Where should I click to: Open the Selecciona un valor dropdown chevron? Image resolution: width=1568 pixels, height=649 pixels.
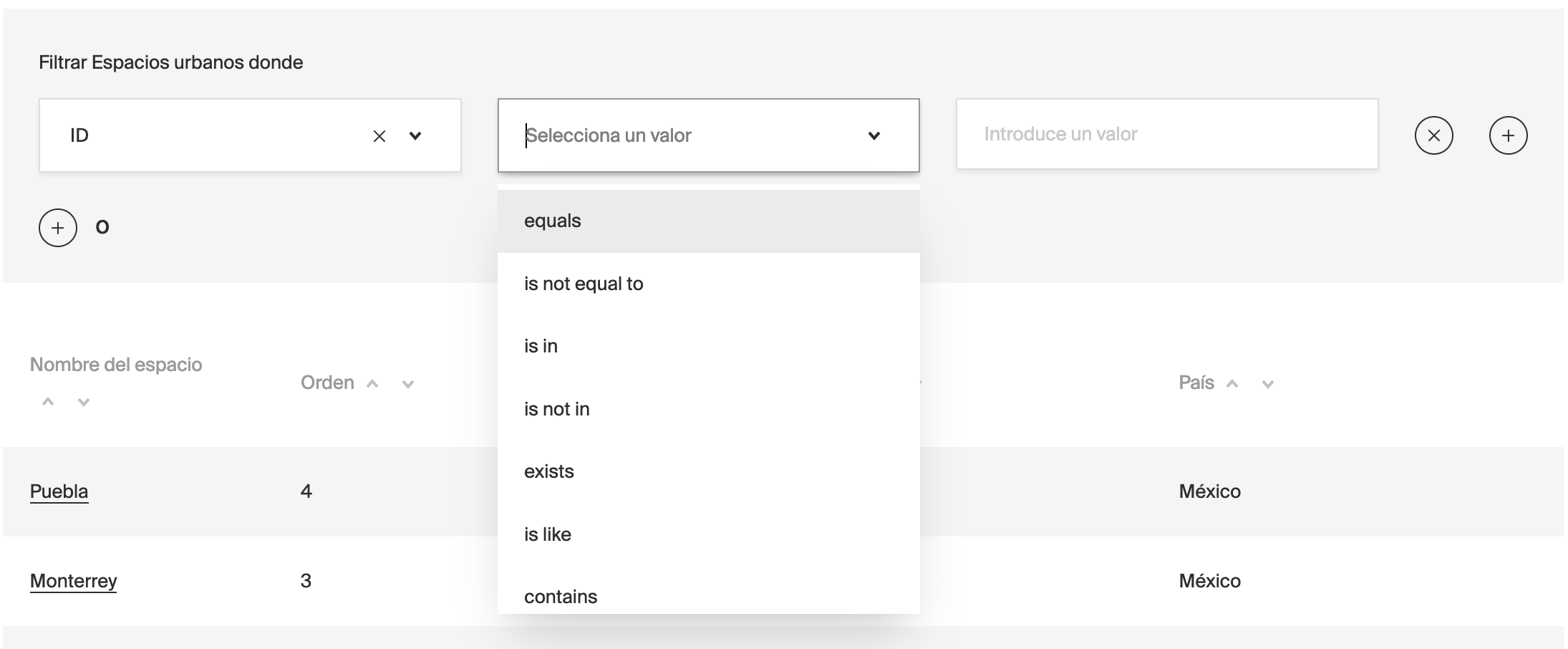873,135
